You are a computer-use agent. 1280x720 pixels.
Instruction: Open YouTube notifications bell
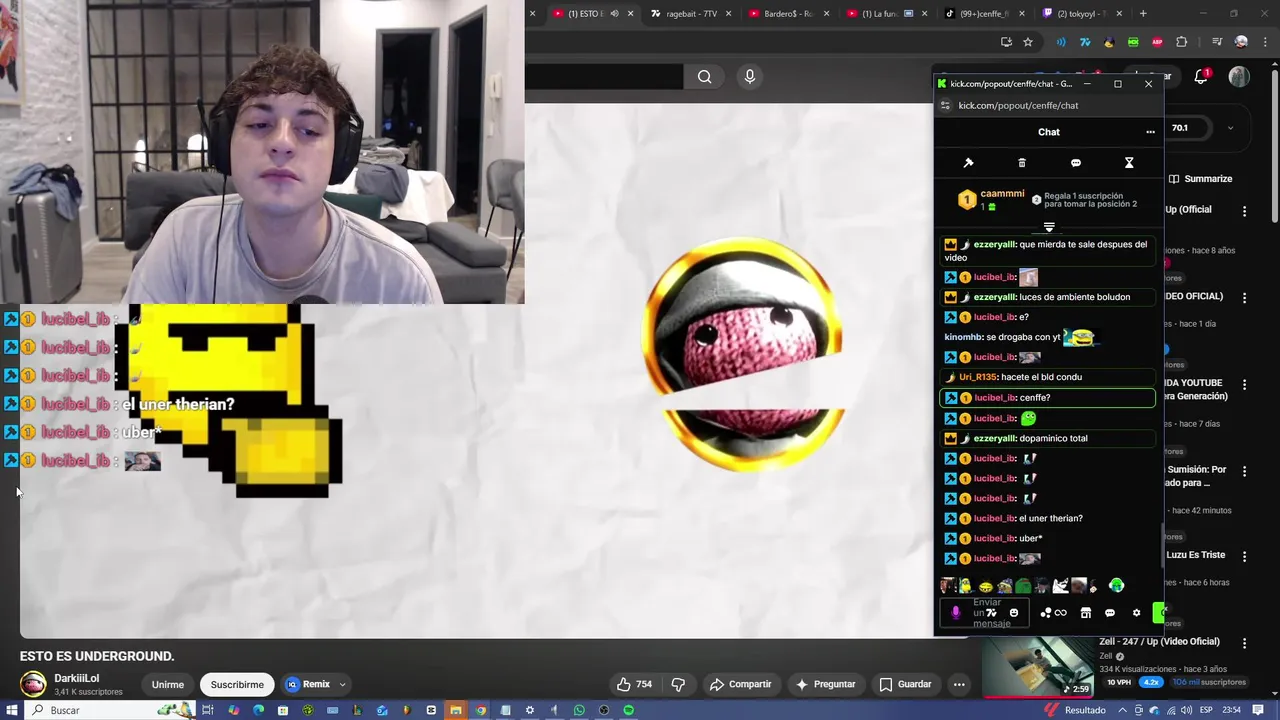tap(1202, 77)
